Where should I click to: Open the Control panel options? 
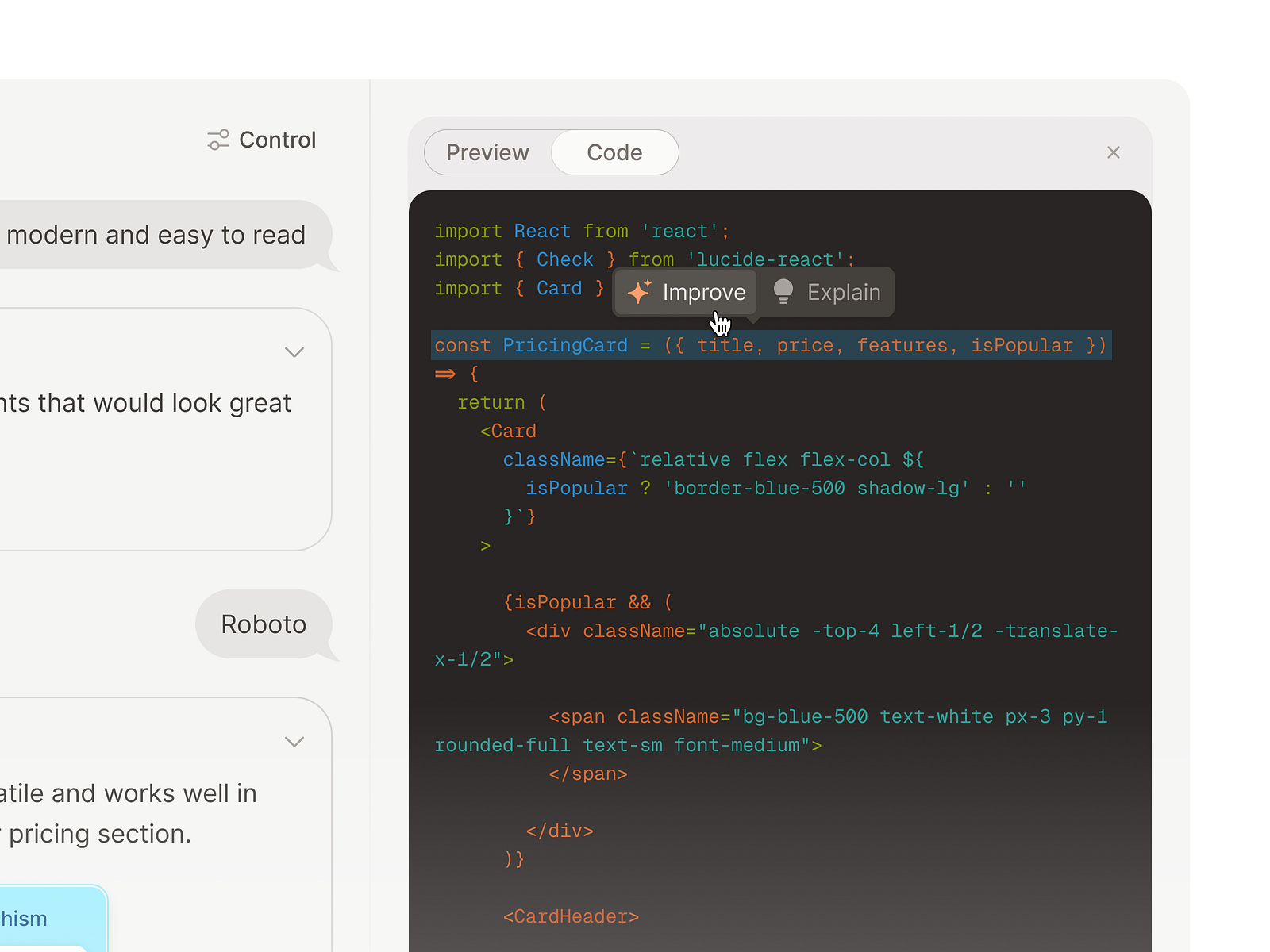[260, 140]
